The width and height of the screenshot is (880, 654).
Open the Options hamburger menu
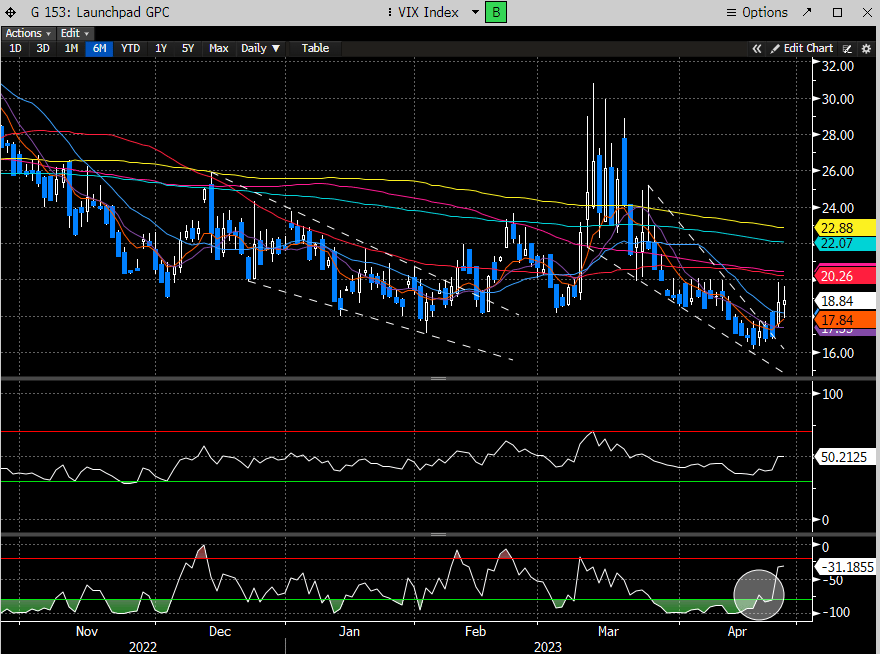coord(757,12)
